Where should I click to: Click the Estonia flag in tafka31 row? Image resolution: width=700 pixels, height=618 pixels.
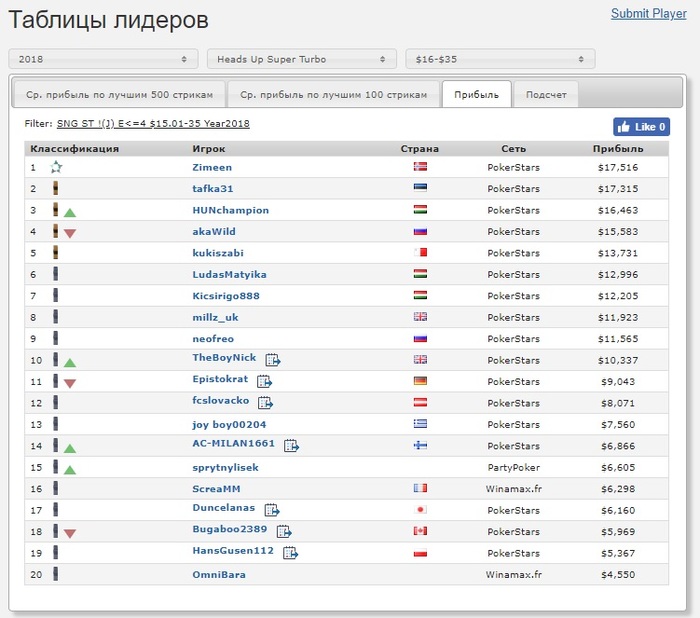tap(420, 187)
